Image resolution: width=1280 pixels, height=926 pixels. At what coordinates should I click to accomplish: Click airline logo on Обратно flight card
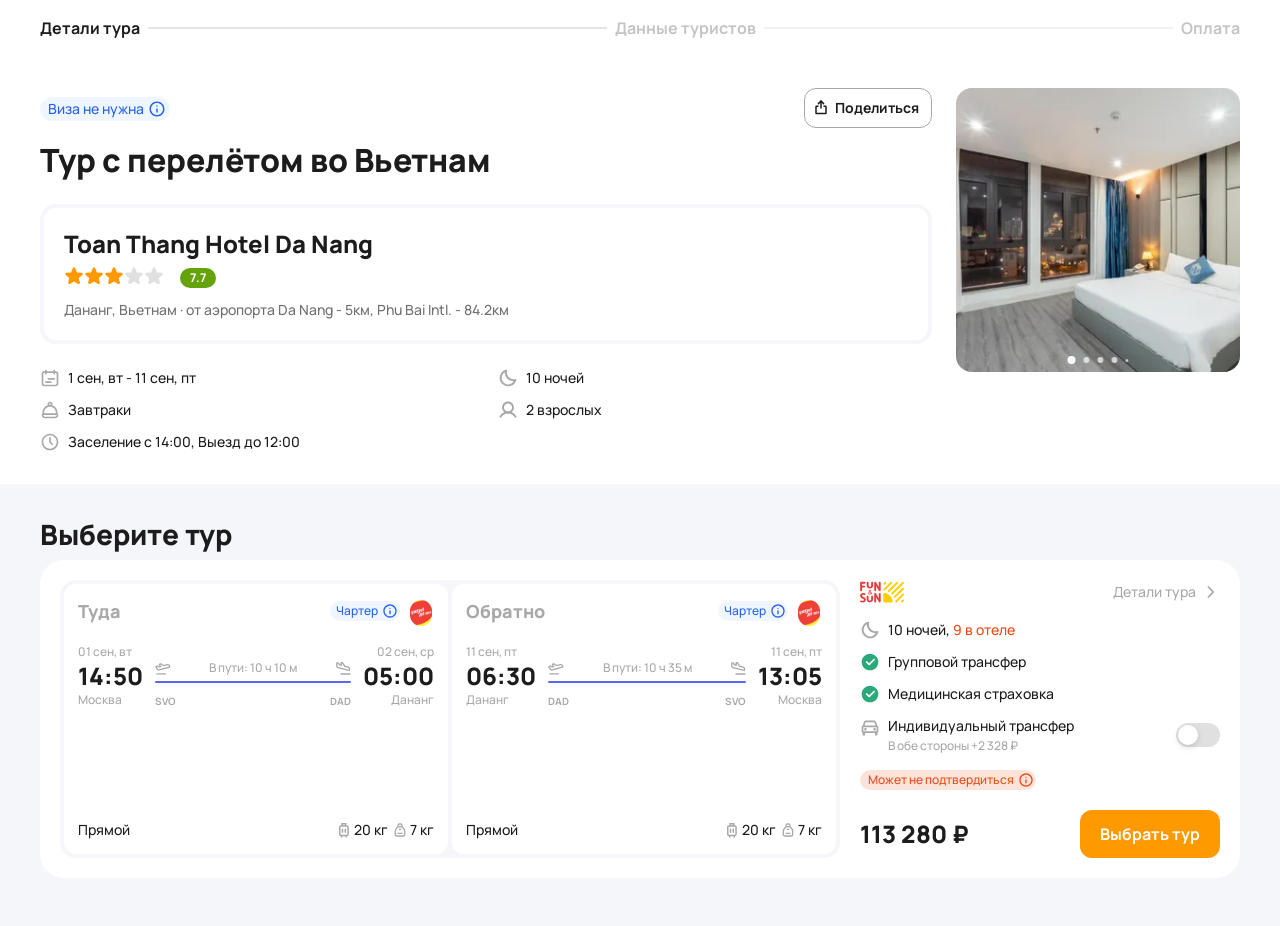pyautogui.click(x=809, y=612)
